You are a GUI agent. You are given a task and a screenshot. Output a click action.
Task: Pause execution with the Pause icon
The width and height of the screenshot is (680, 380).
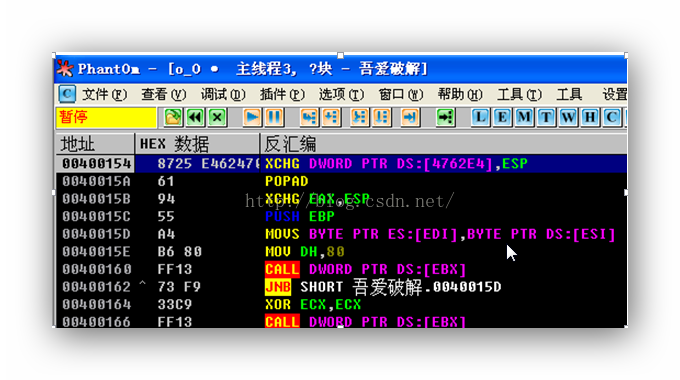(x=274, y=117)
